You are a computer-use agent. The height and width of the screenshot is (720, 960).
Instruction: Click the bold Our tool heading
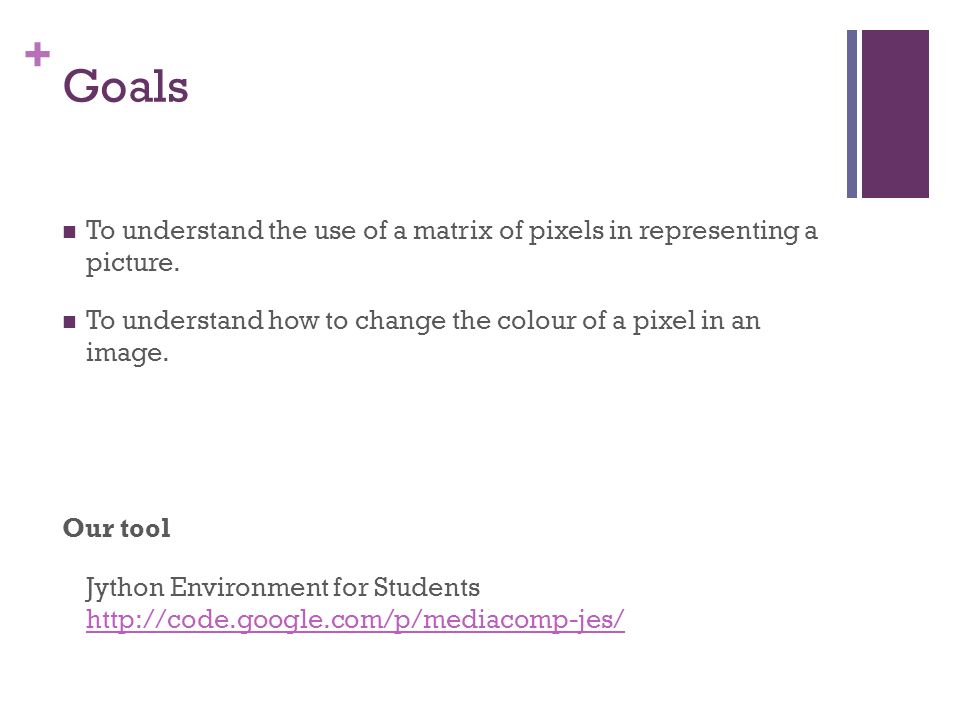[x=116, y=528]
